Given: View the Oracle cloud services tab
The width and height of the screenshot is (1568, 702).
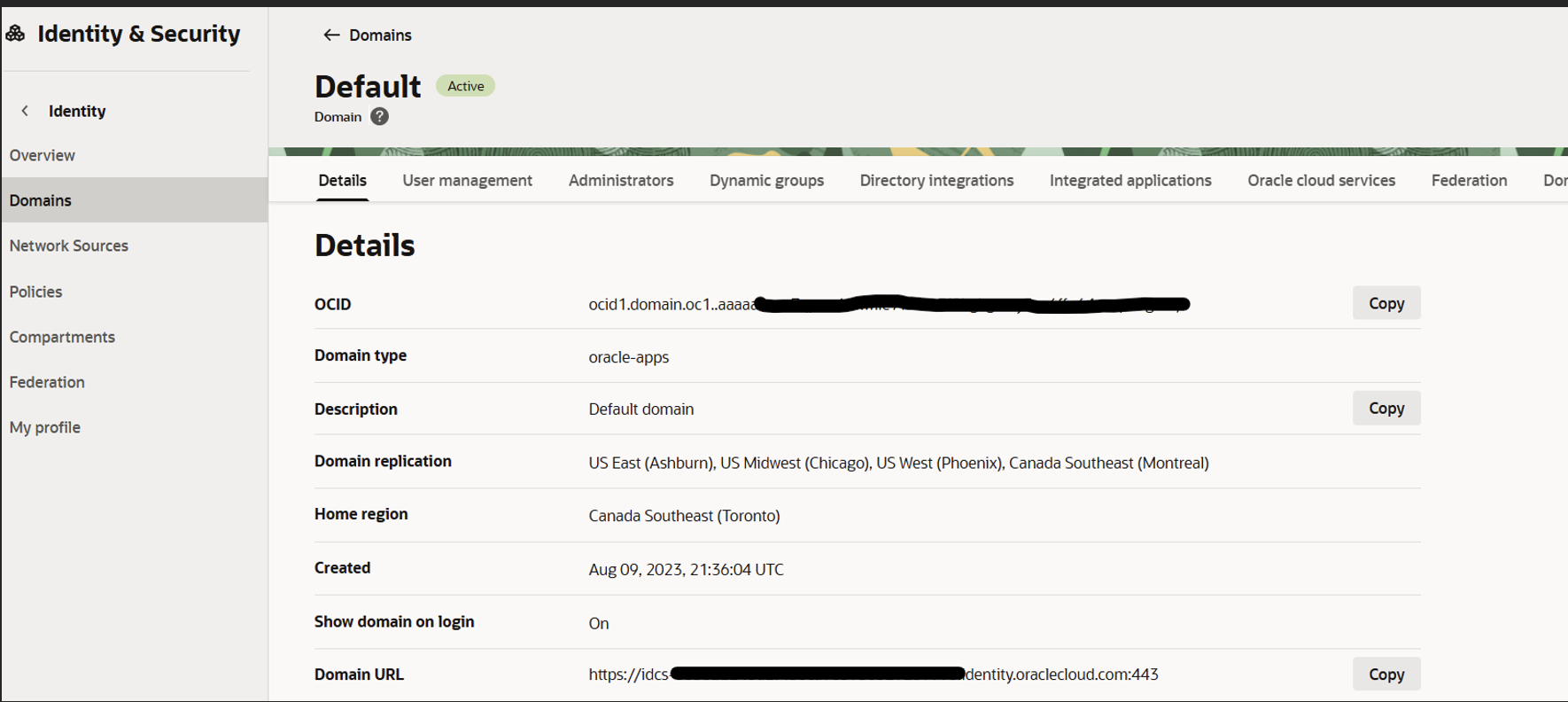Looking at the screenshot, I should point(1321,180).
